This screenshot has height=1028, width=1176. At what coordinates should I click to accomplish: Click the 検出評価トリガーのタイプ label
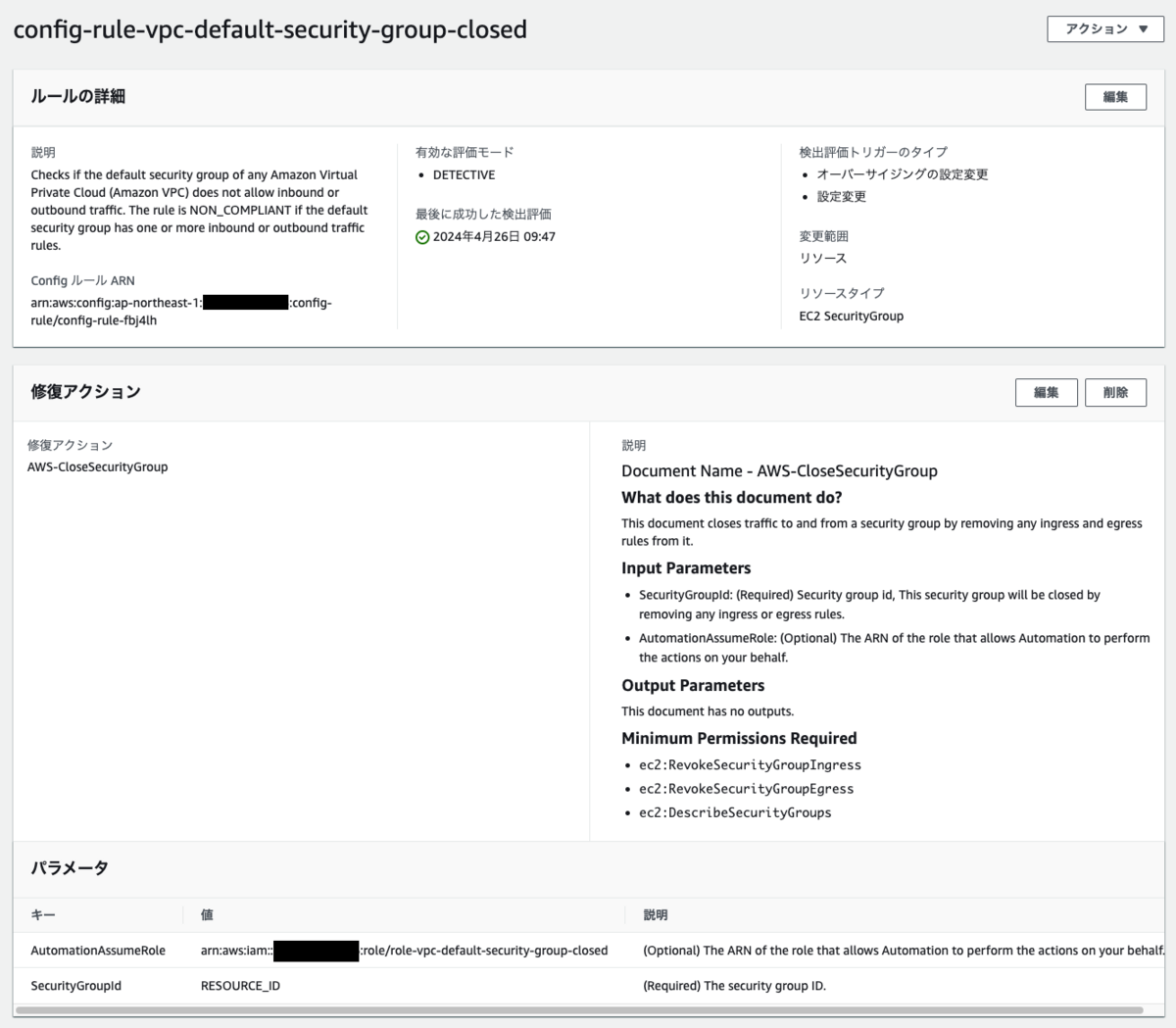click(873, 153)
